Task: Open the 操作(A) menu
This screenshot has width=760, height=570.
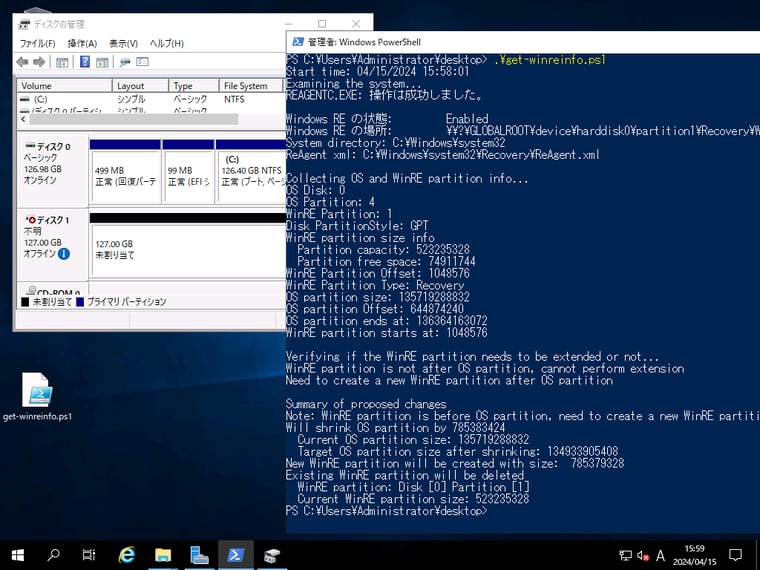Action: click(x=82, y=44)
